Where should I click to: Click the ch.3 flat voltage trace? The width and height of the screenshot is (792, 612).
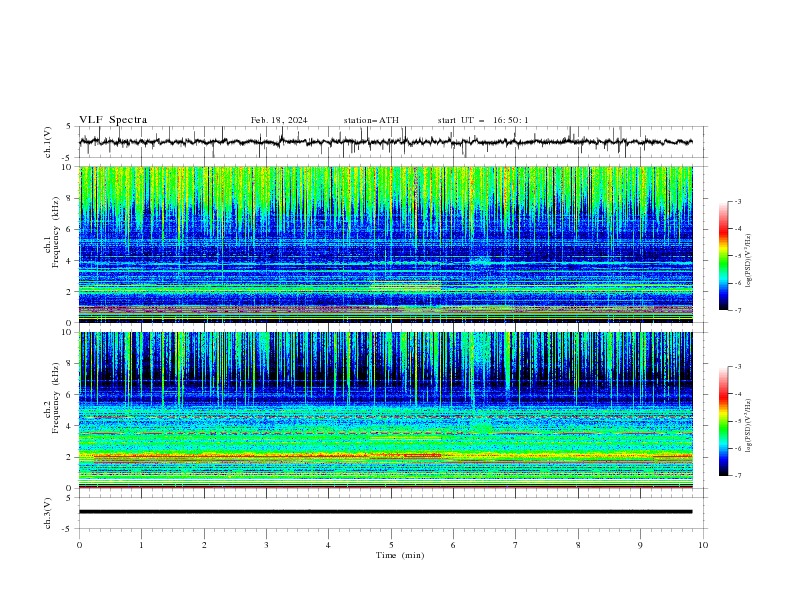386,512
